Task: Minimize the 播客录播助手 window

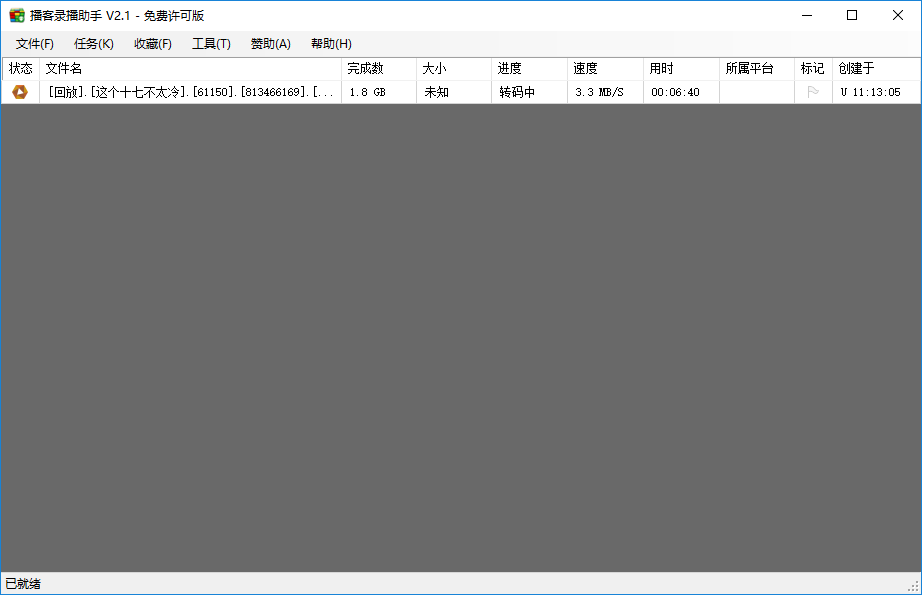Action: [x=807, y=15]
